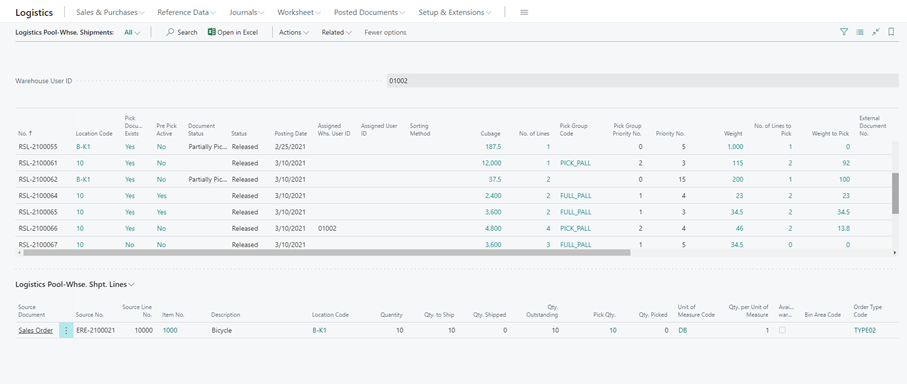Bookmark this page icon
This screenshot has width=907, height=384.
pyautogui.click(x=891, y=32)
